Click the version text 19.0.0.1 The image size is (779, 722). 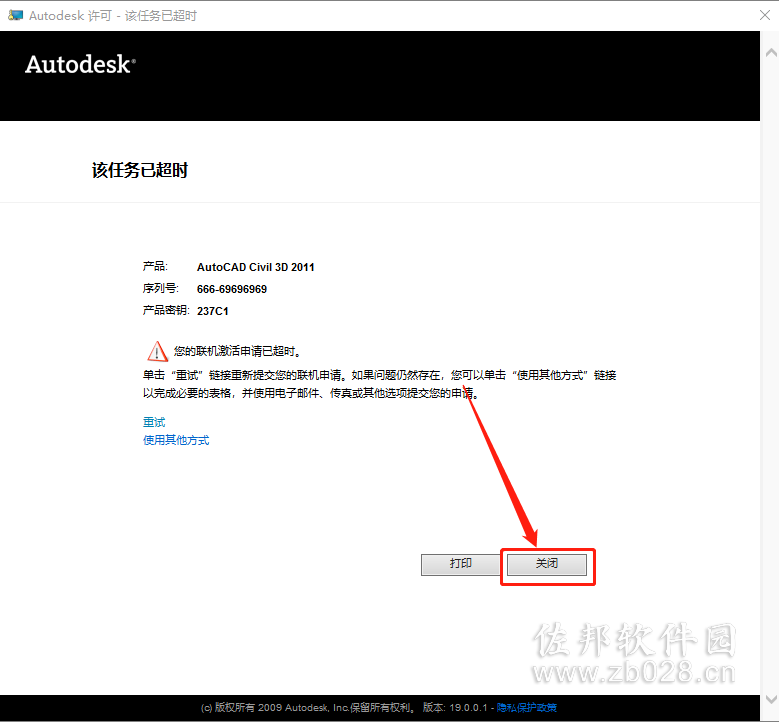468,708
